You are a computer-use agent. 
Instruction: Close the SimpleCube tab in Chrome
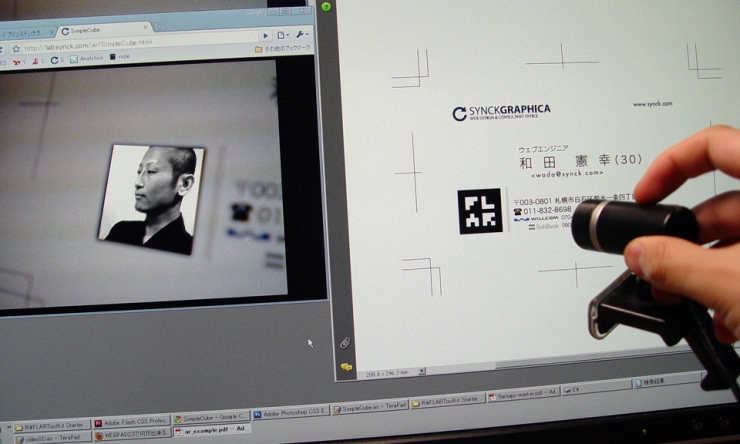[145, 27]
